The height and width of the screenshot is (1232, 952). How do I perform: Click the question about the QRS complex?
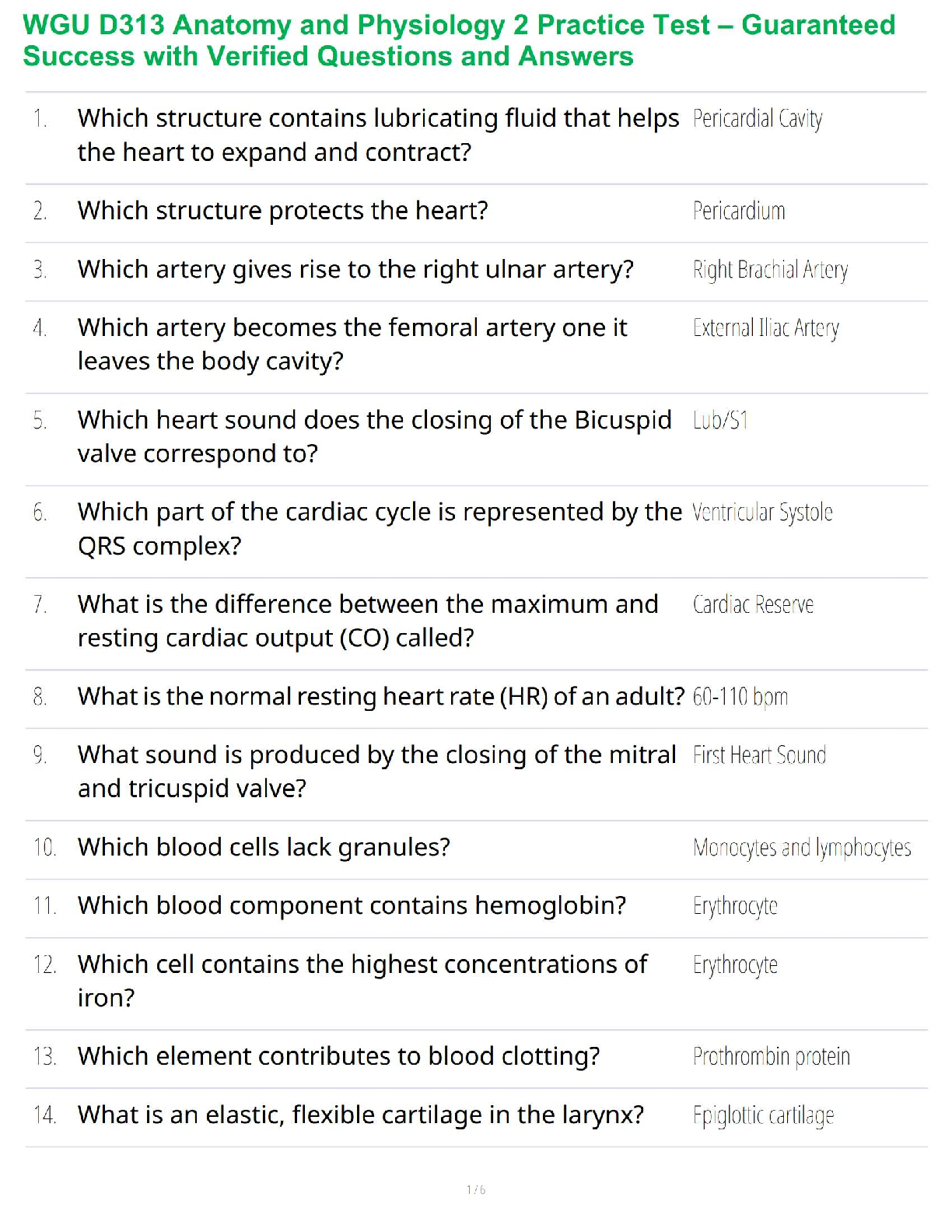click(x=379, y=528)
